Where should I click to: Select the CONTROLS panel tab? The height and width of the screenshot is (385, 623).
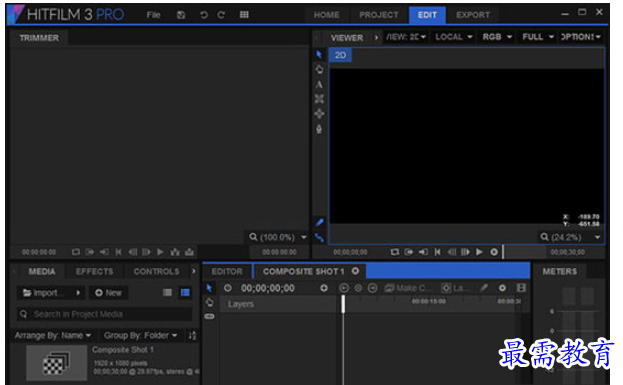coord(156,272)
